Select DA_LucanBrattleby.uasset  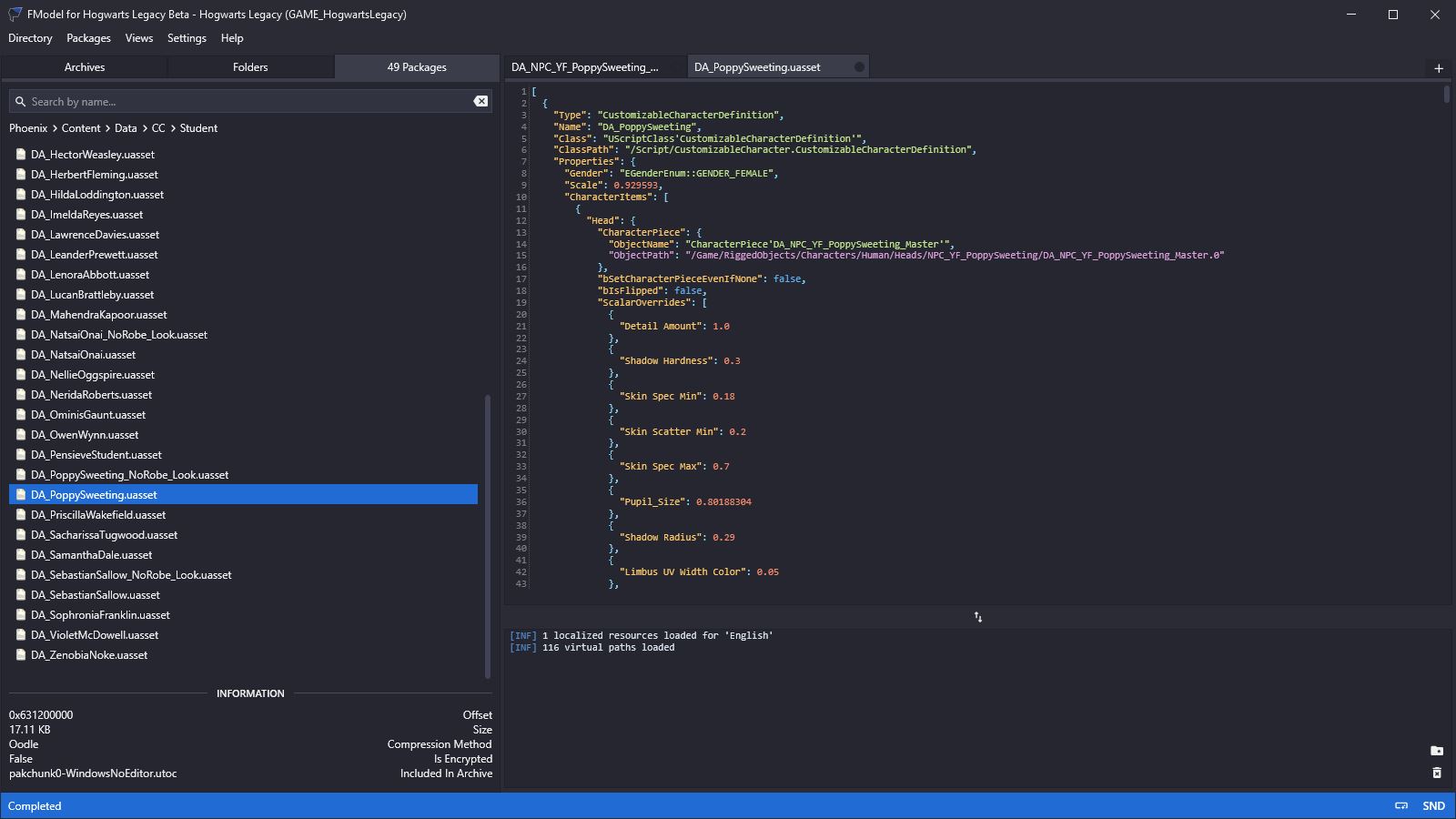[x=243, y=295]
